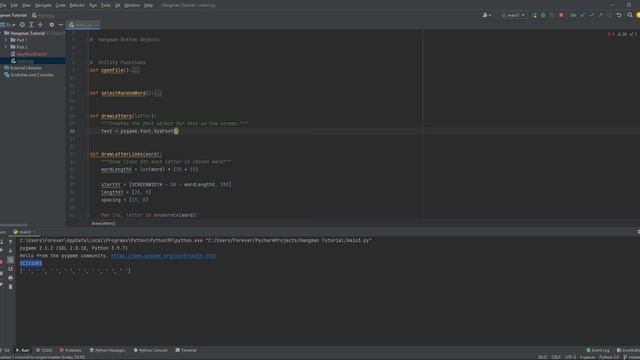
Task: Open the Tools menu
Action: click(x=106, y=5)
